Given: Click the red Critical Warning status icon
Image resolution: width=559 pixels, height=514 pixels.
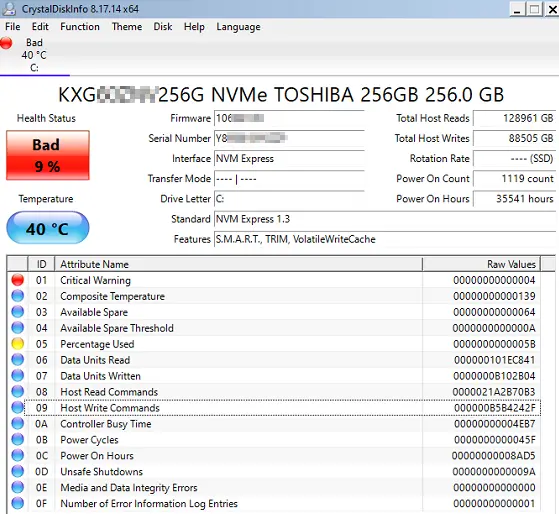Looking at the screenshot, I should click(17, 280).
